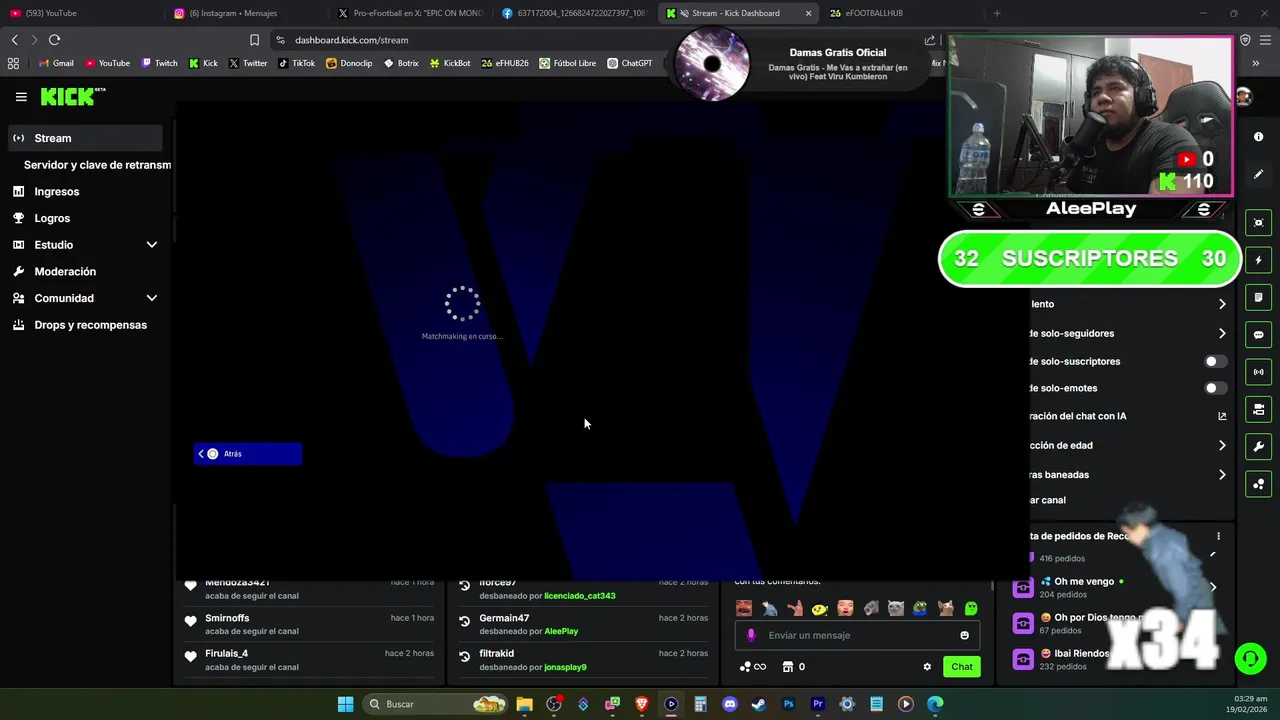The width and height of the screenshot is (1280, 720).
Task: Toggle solo-emotes chat mode
Action: (x=1215, y=388)
